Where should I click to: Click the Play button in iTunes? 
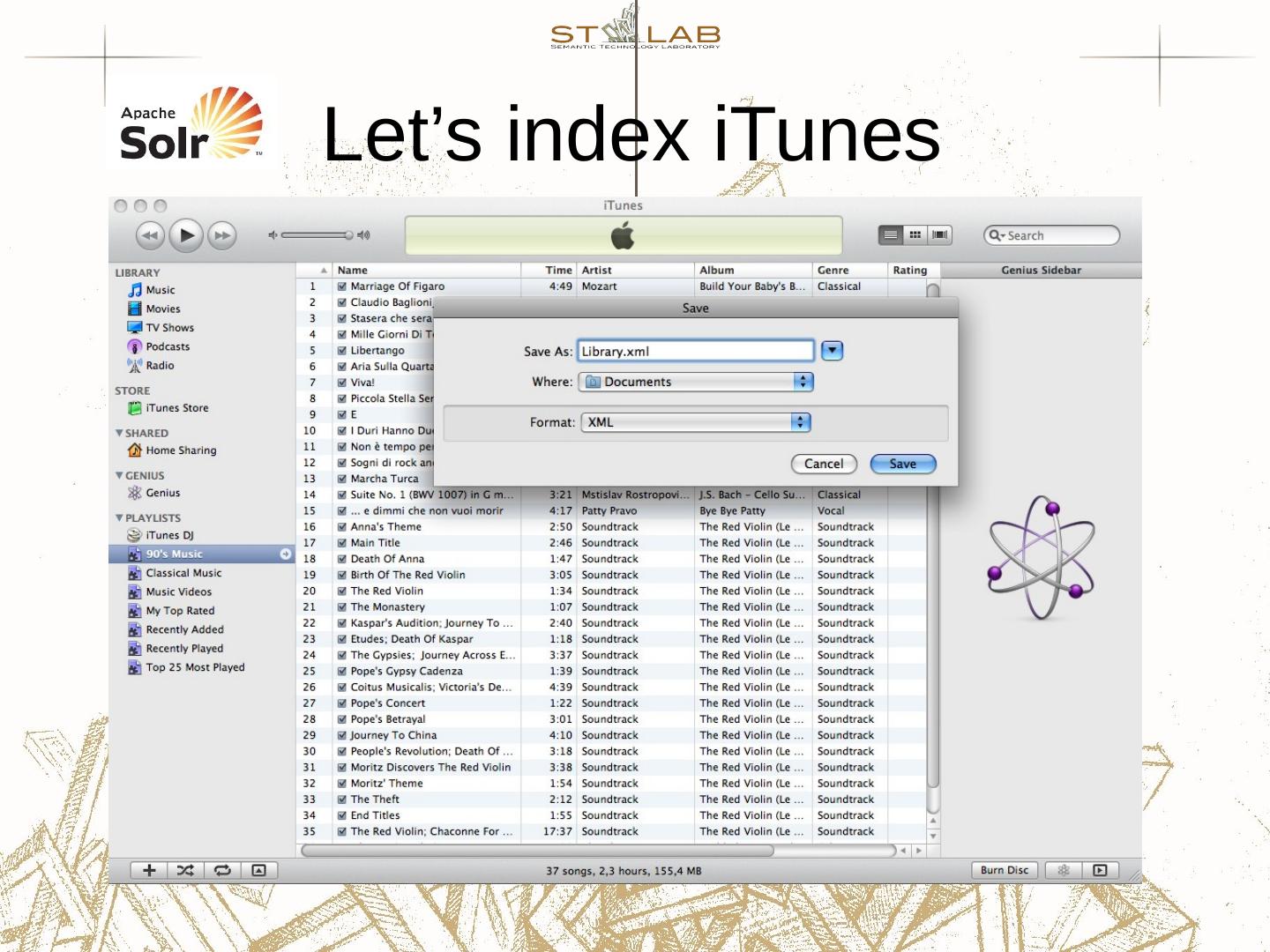click(186, 235)
